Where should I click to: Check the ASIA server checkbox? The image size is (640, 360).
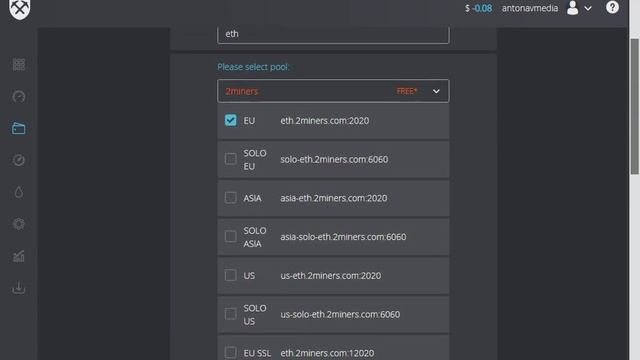tap(231, 198)
